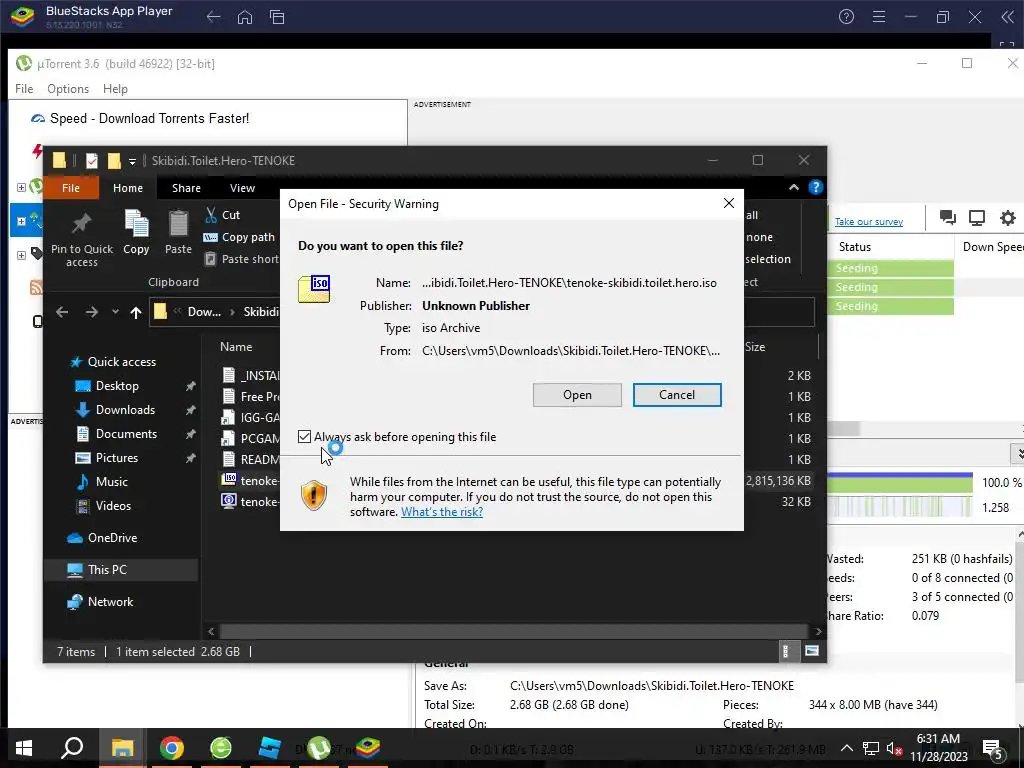
Task: Switch to Explorer Home ribbon tab
Action: tap(128, 188)
